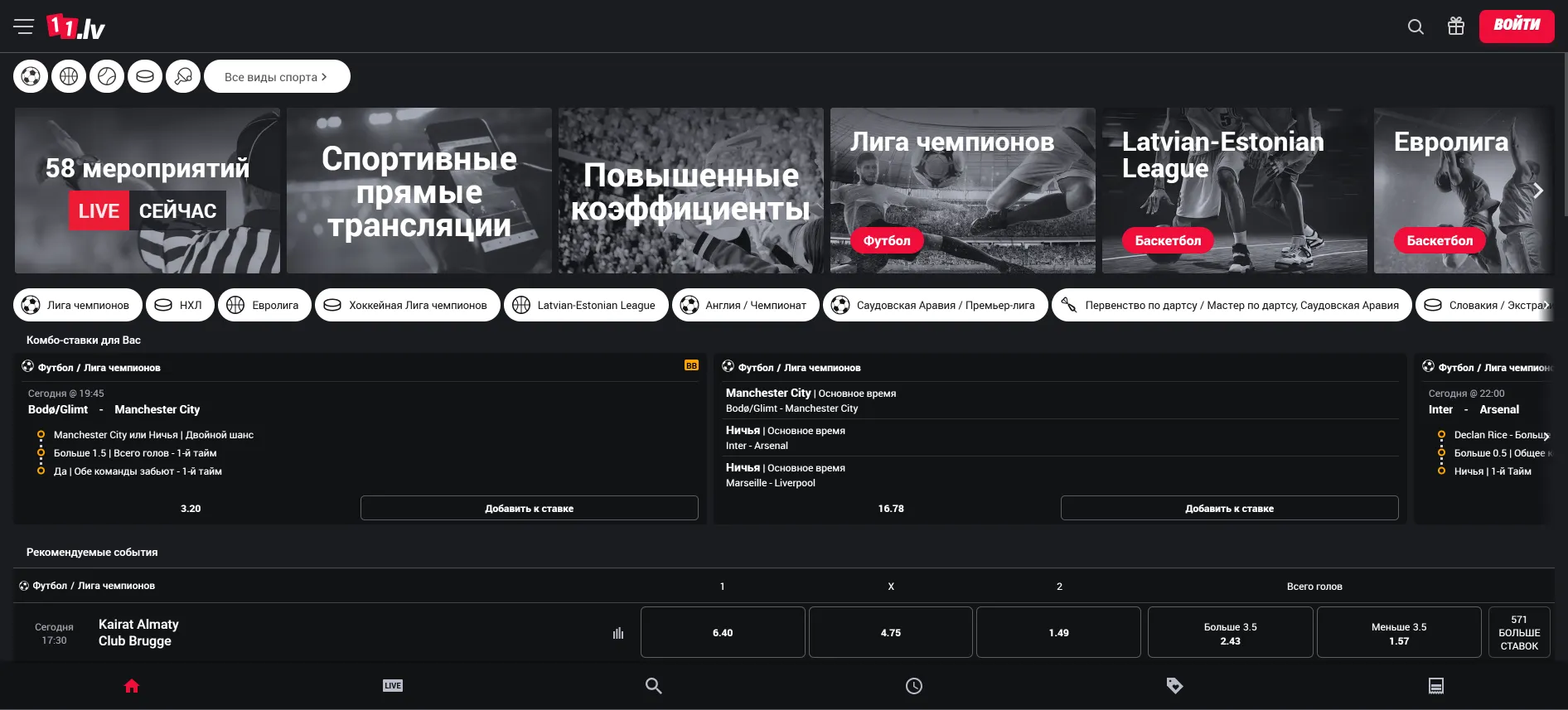Image resolution: width=1568 pixels, height=710 pixels.
Task: Select draw odds 4.75
Action: click(890, 632)
